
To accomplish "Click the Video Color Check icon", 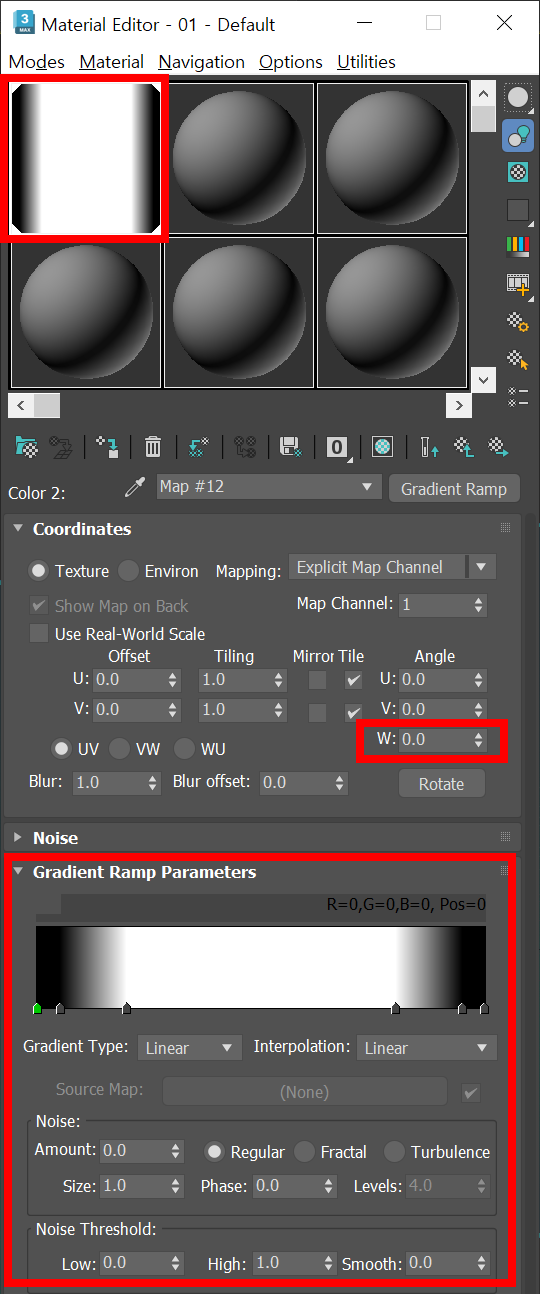I will tap(518, 246).
